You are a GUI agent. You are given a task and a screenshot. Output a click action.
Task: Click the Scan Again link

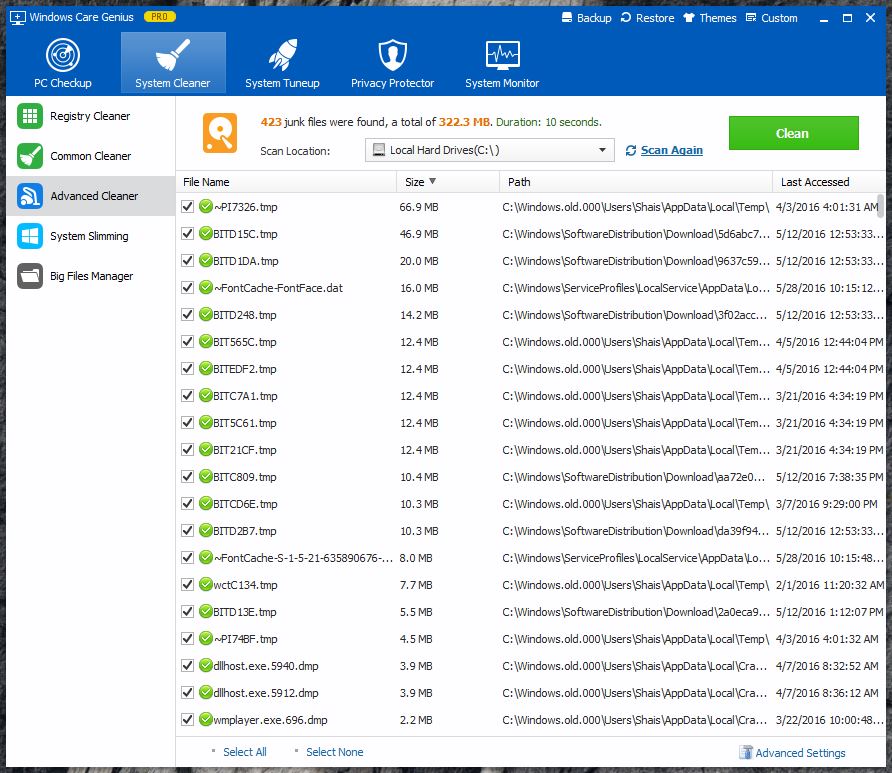coord(671,150)
